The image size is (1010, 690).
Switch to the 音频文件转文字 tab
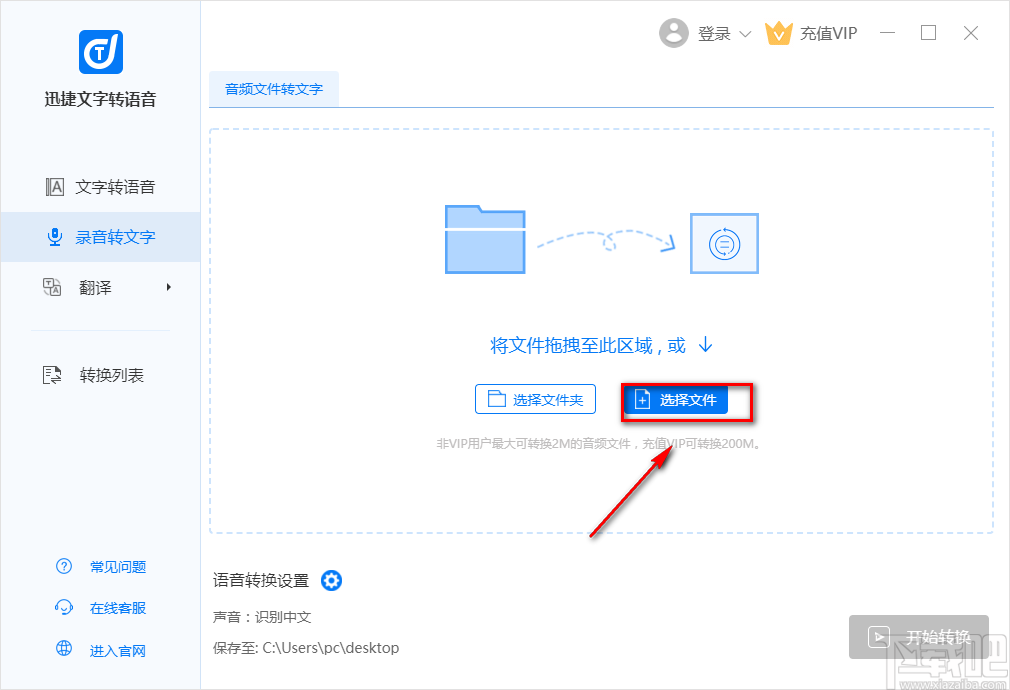tap(273, 89)
